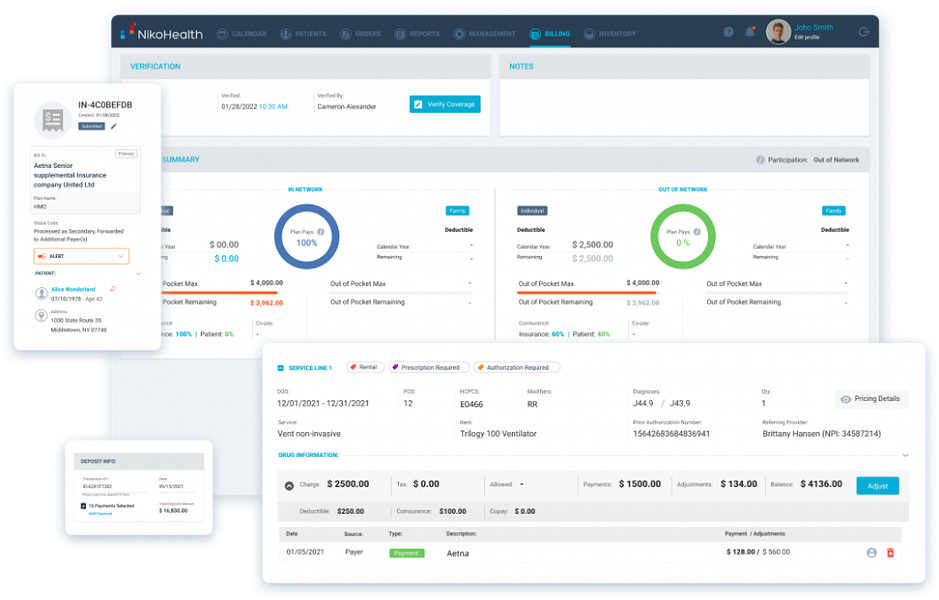Click the Total Deposit Amount $ 16,830.00
The width and height of the screenshot is (939, 600).
(173, 511)
